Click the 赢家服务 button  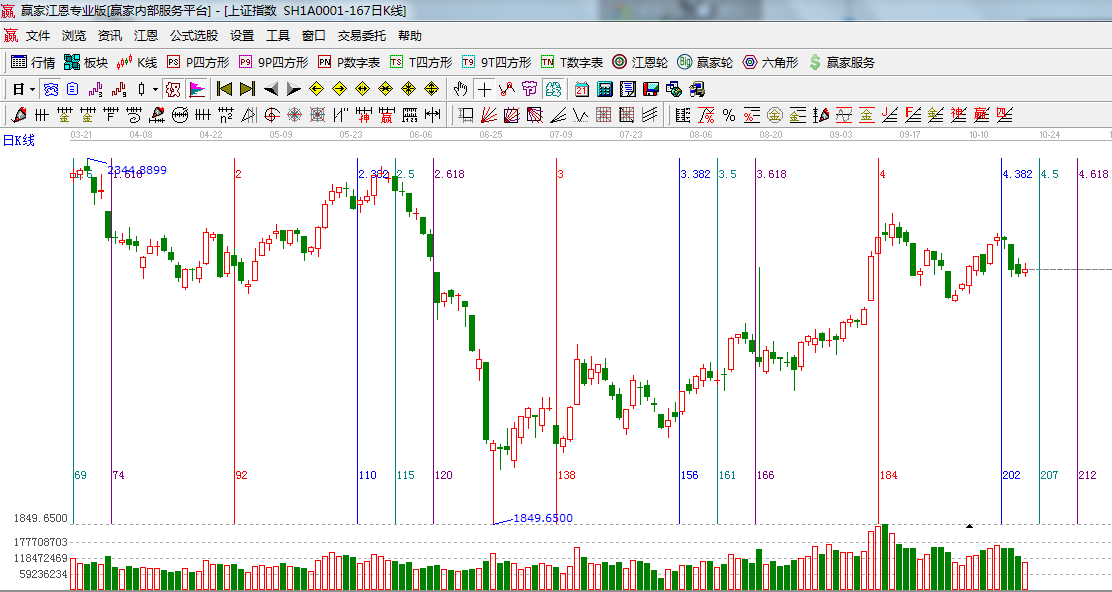point(841,62)
